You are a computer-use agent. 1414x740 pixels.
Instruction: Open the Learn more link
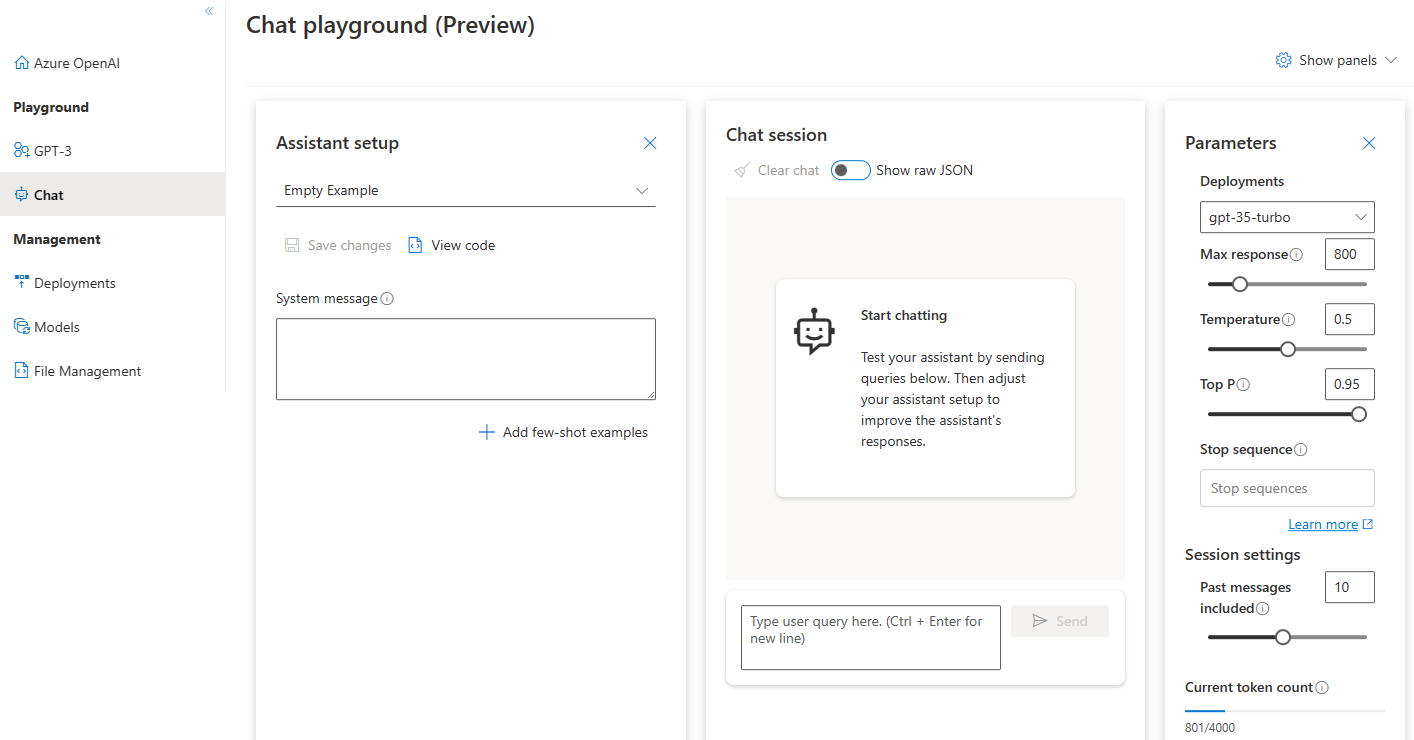tap(1323, 523)
